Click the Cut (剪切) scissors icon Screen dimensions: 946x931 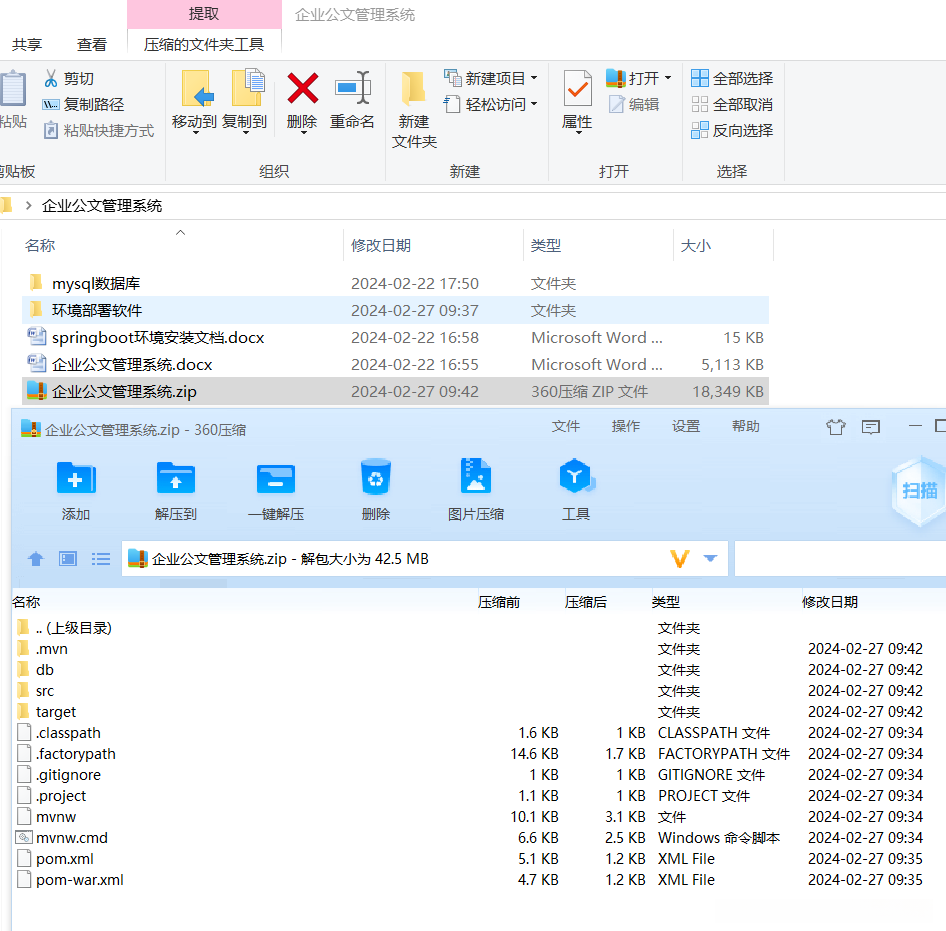51,78
